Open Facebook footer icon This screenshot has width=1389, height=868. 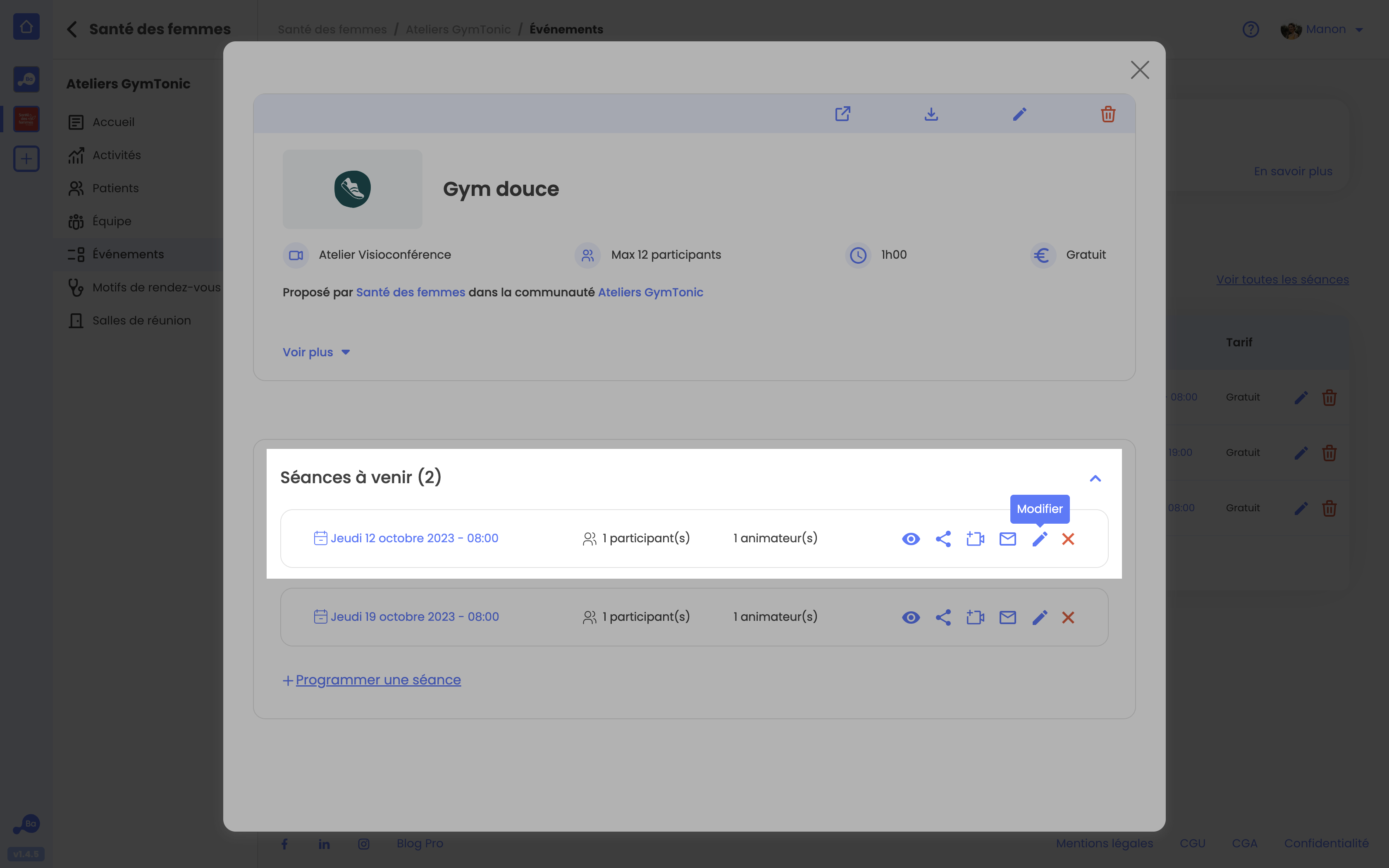click(x=285, y=843)
